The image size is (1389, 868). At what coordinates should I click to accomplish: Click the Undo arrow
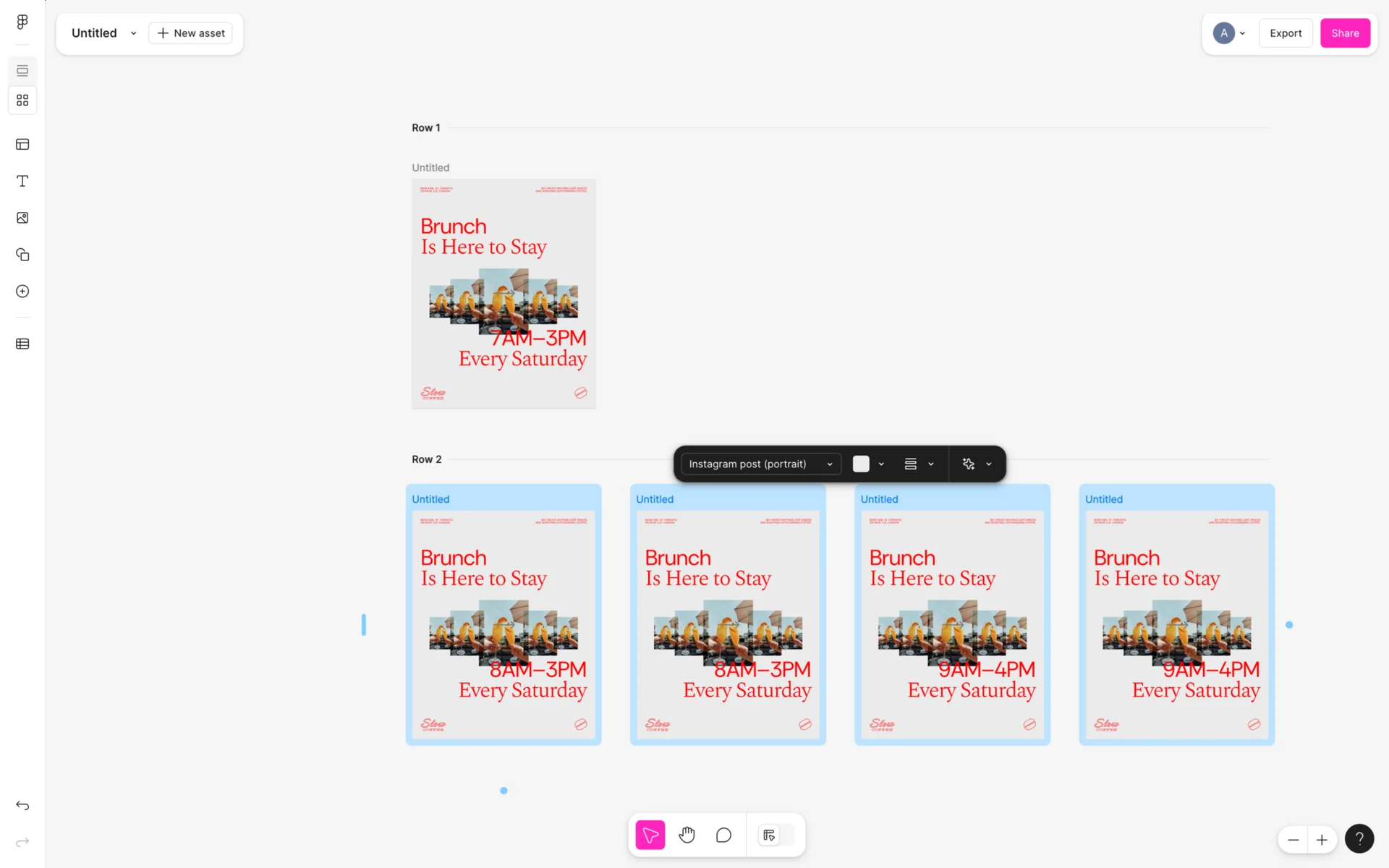[x=22, y=806]
